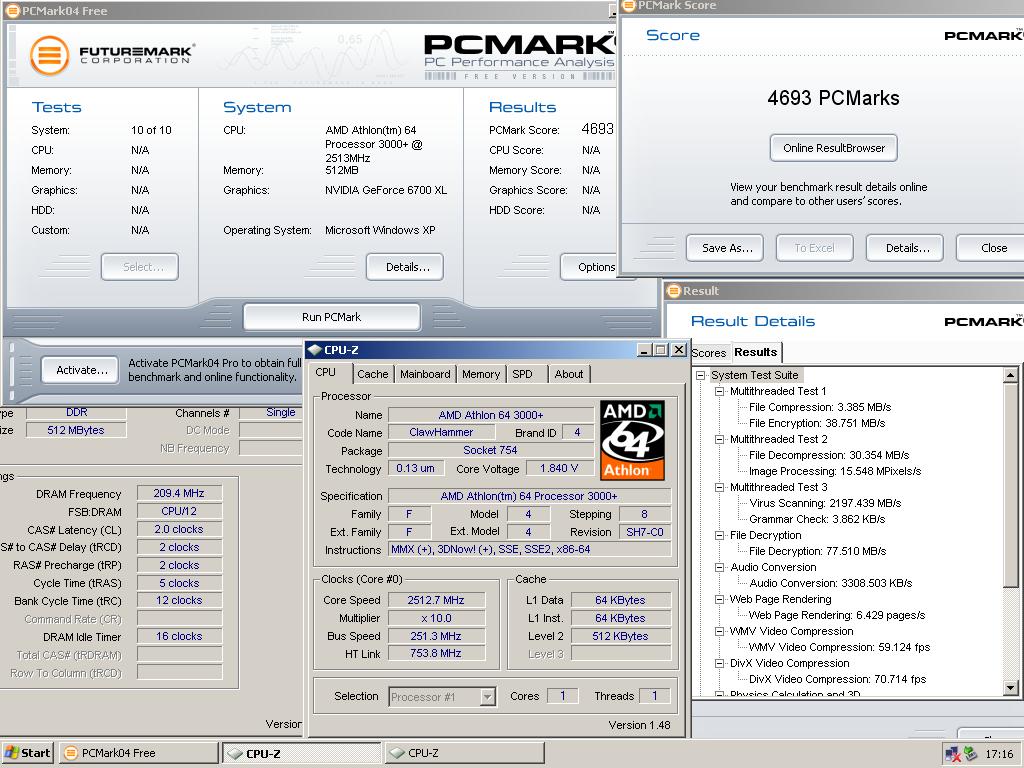Viewport: 1024px width, 768px height.
Task: Collapse the Audio Conversion node
Action: [x=720, y=568]
